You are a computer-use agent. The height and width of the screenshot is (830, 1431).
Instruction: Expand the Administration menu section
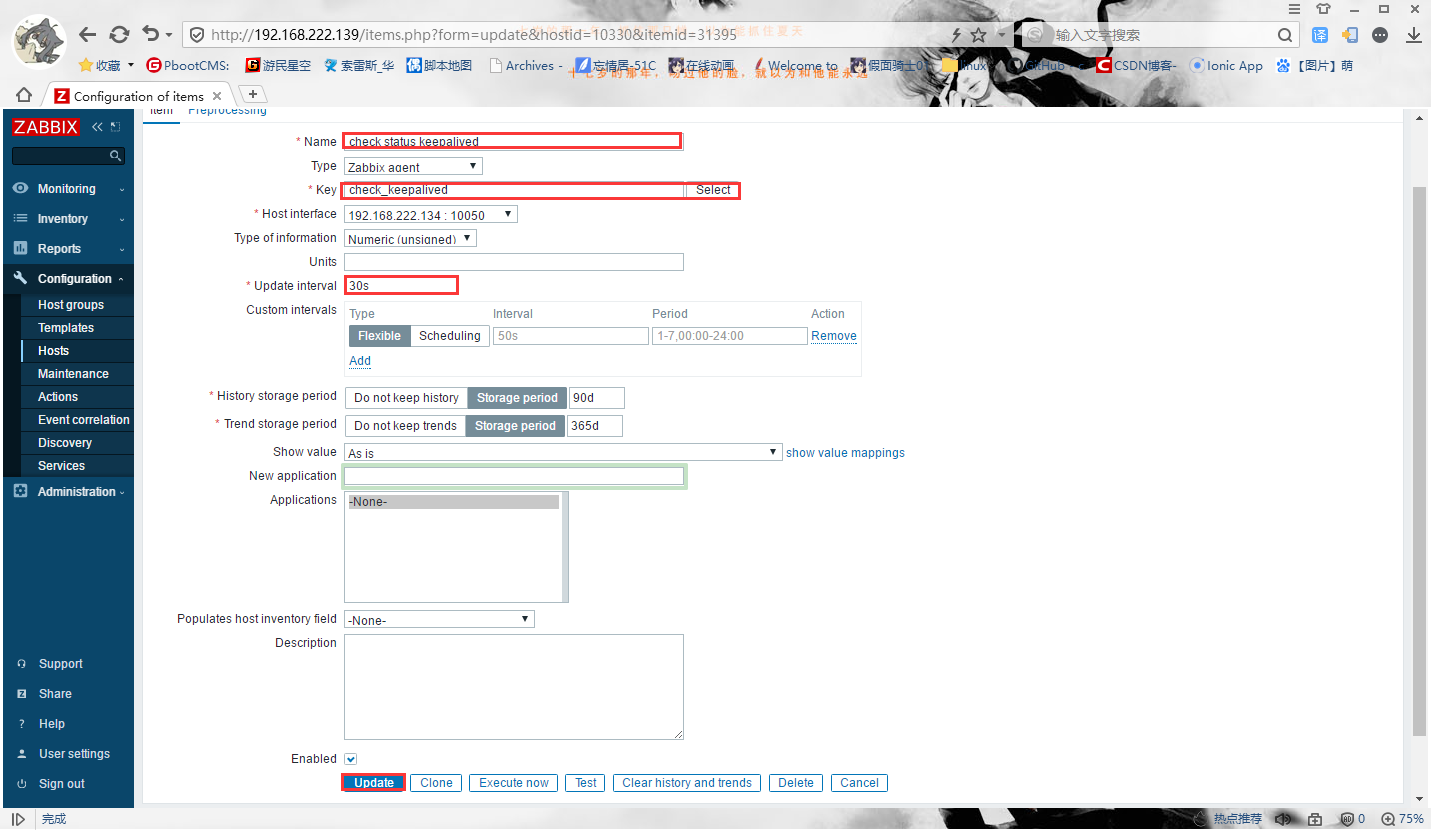click(68, 492)
